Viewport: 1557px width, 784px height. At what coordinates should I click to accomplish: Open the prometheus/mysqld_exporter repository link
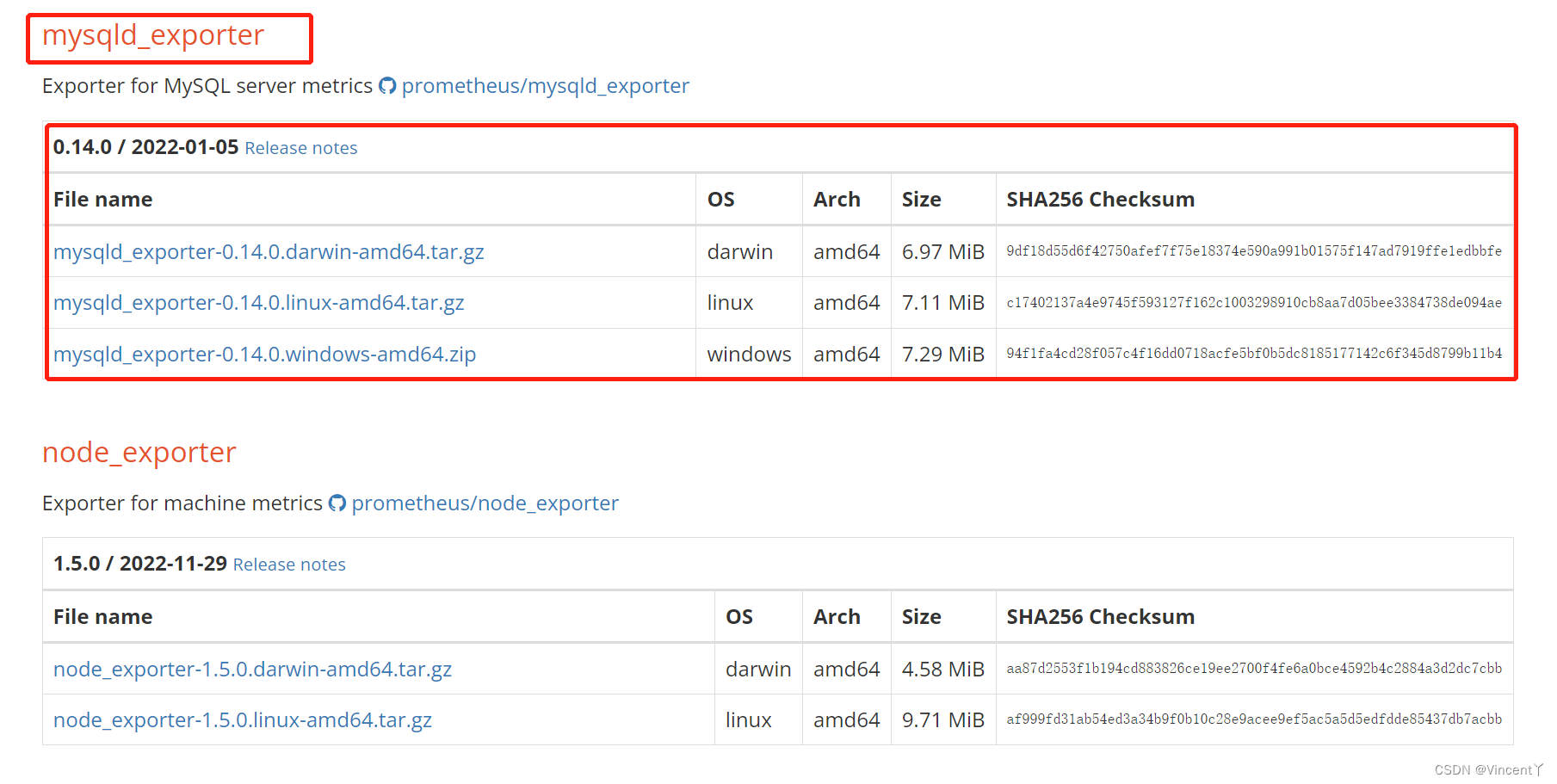coord(545,86)
